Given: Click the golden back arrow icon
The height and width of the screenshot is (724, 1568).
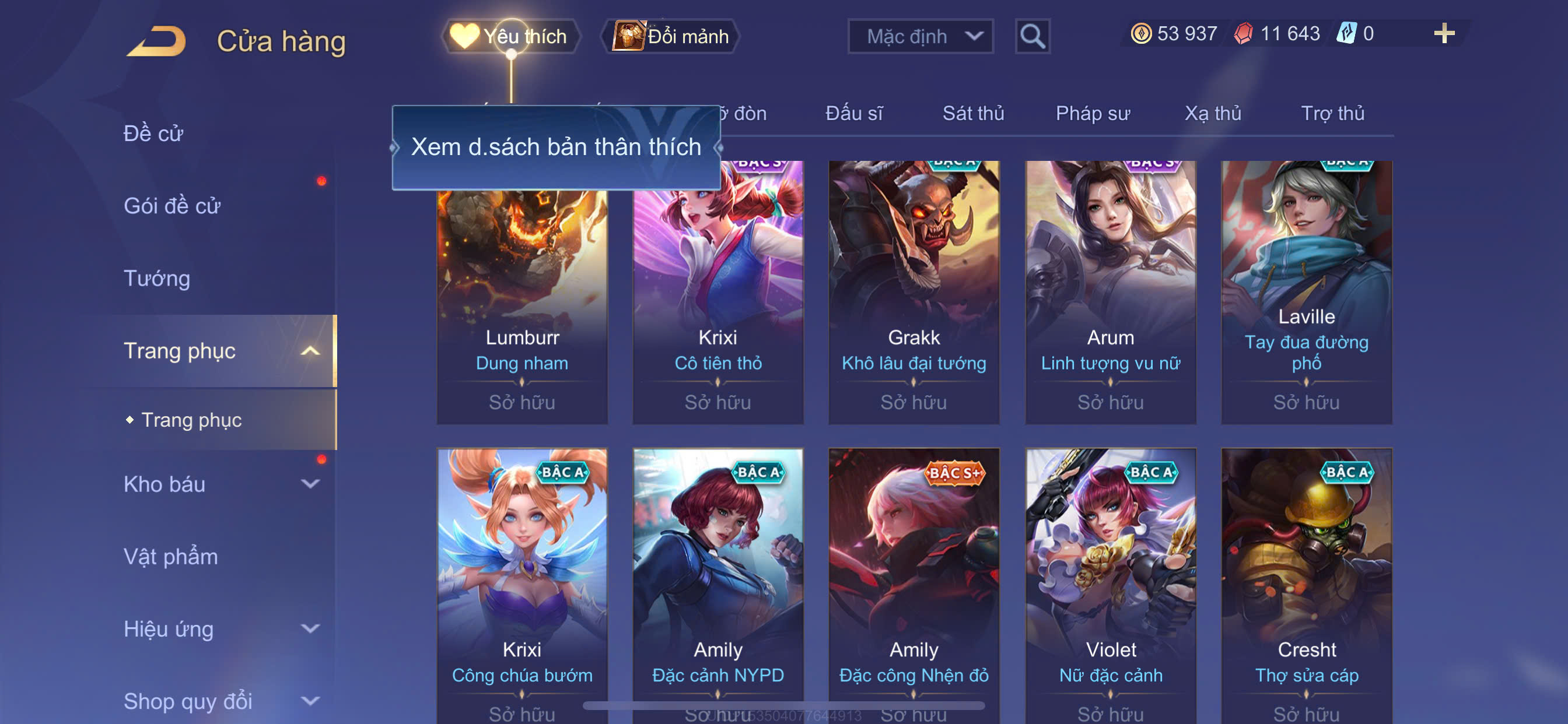Looking at the screenshot, I should click(156, 41).
